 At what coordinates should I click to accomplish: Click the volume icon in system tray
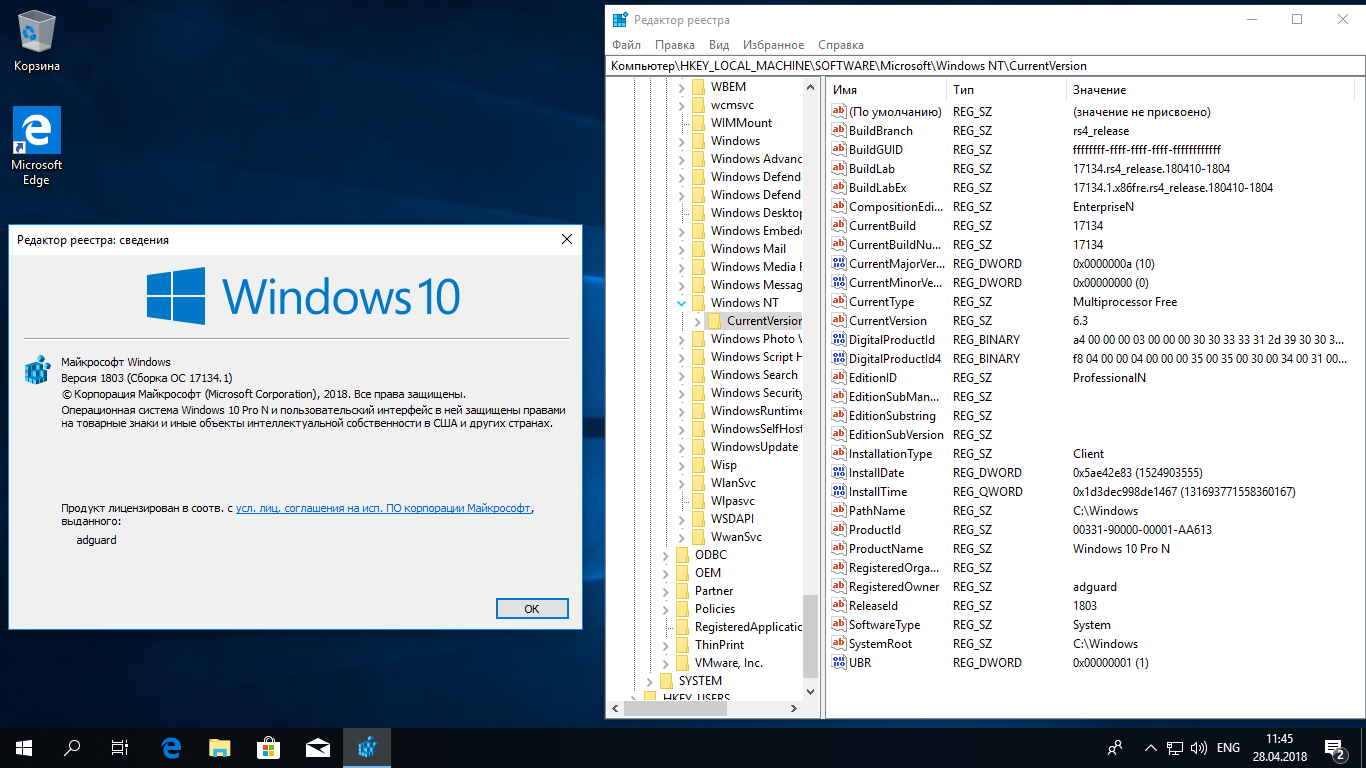point(1199,748)
